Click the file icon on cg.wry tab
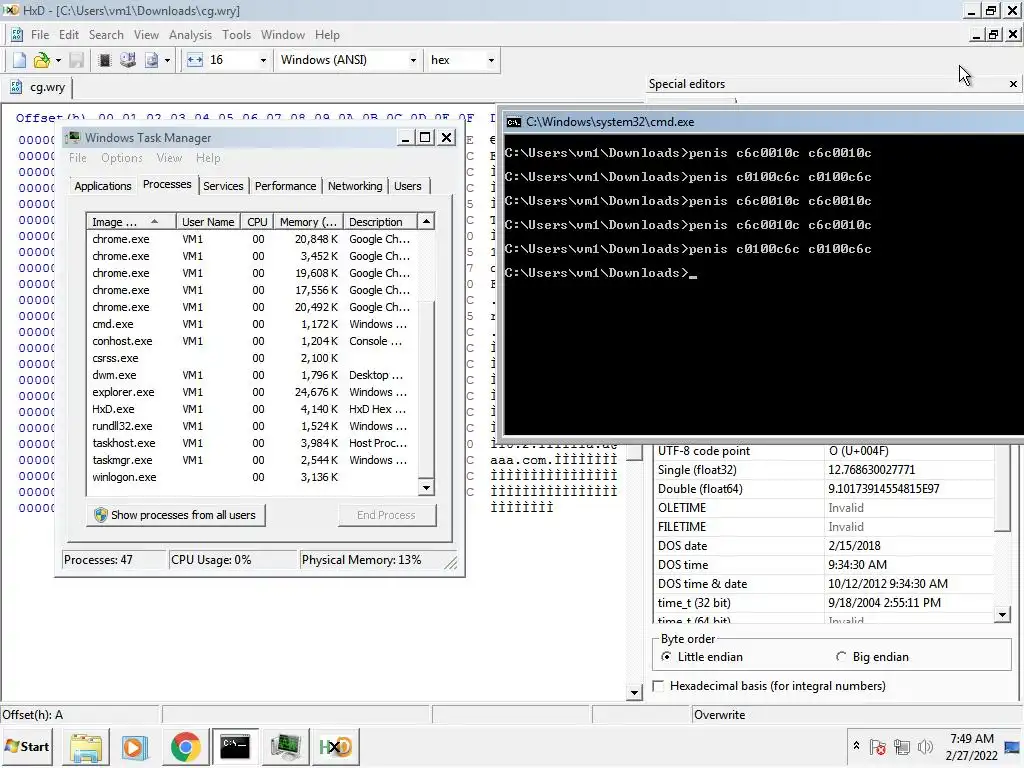Image resolution: width=1024 pixels, height=768 pixels. (x=16, y=87)
